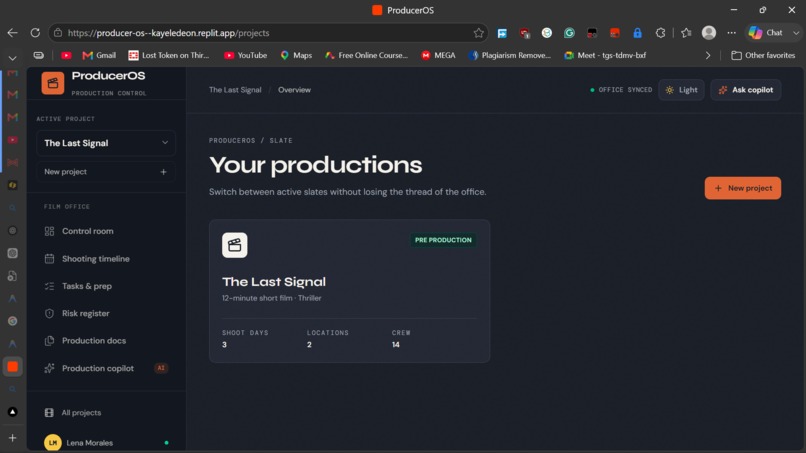The height and width of the screenshot is (453, 806).
Task: Click the browser address bar URL
Action: click(x=168, y=33)
